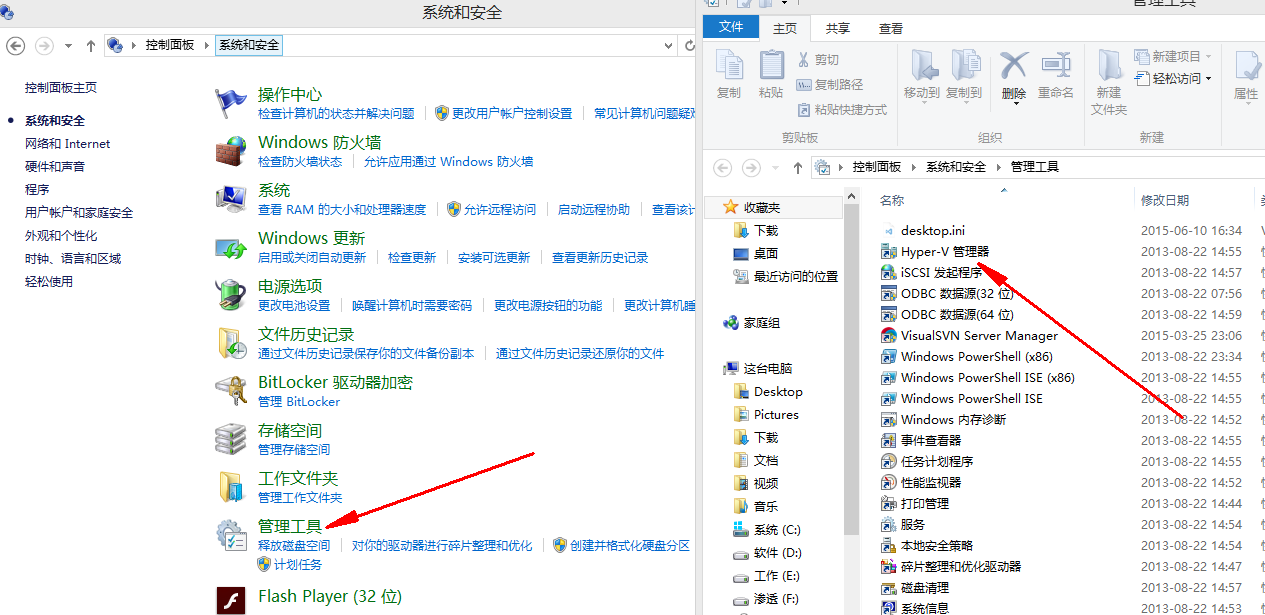Click the VisualSVN Server Manager file icon

click(x=888, y=336)
